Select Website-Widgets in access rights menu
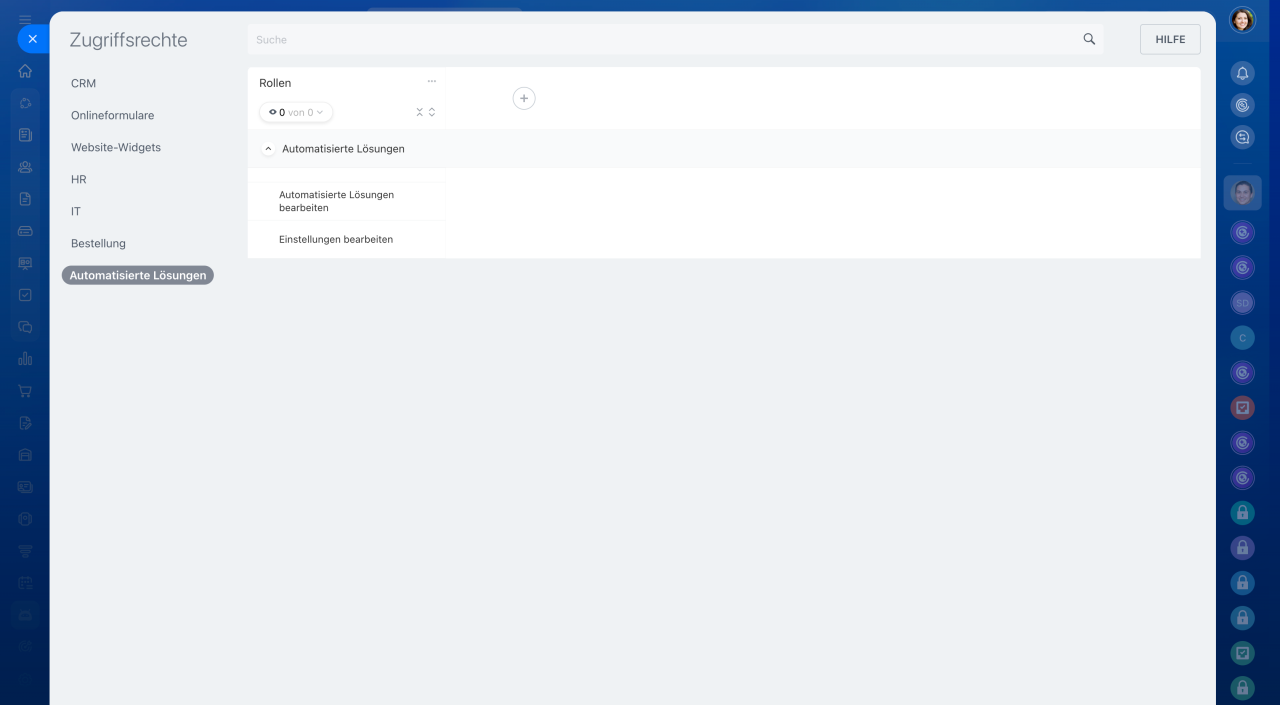The image size is (1280, 705). pos(116,147)
